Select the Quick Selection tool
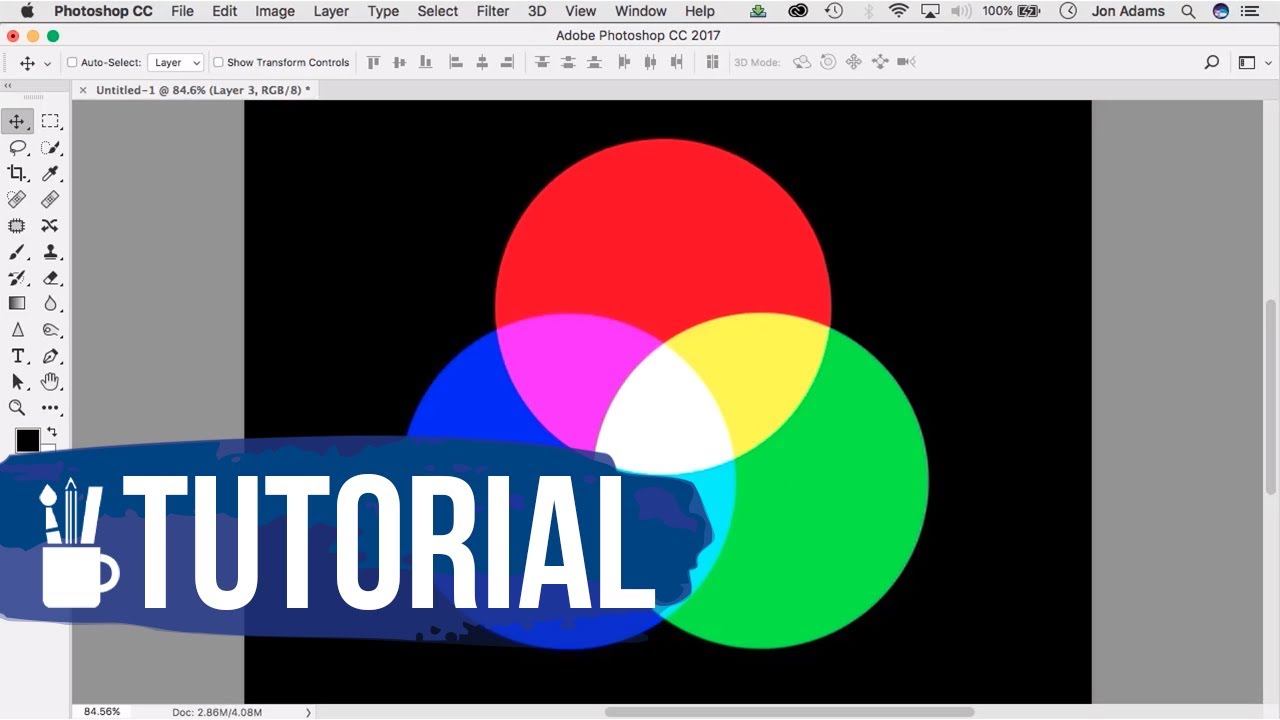This screenshot has height=720, width=1280. point(50,148)
